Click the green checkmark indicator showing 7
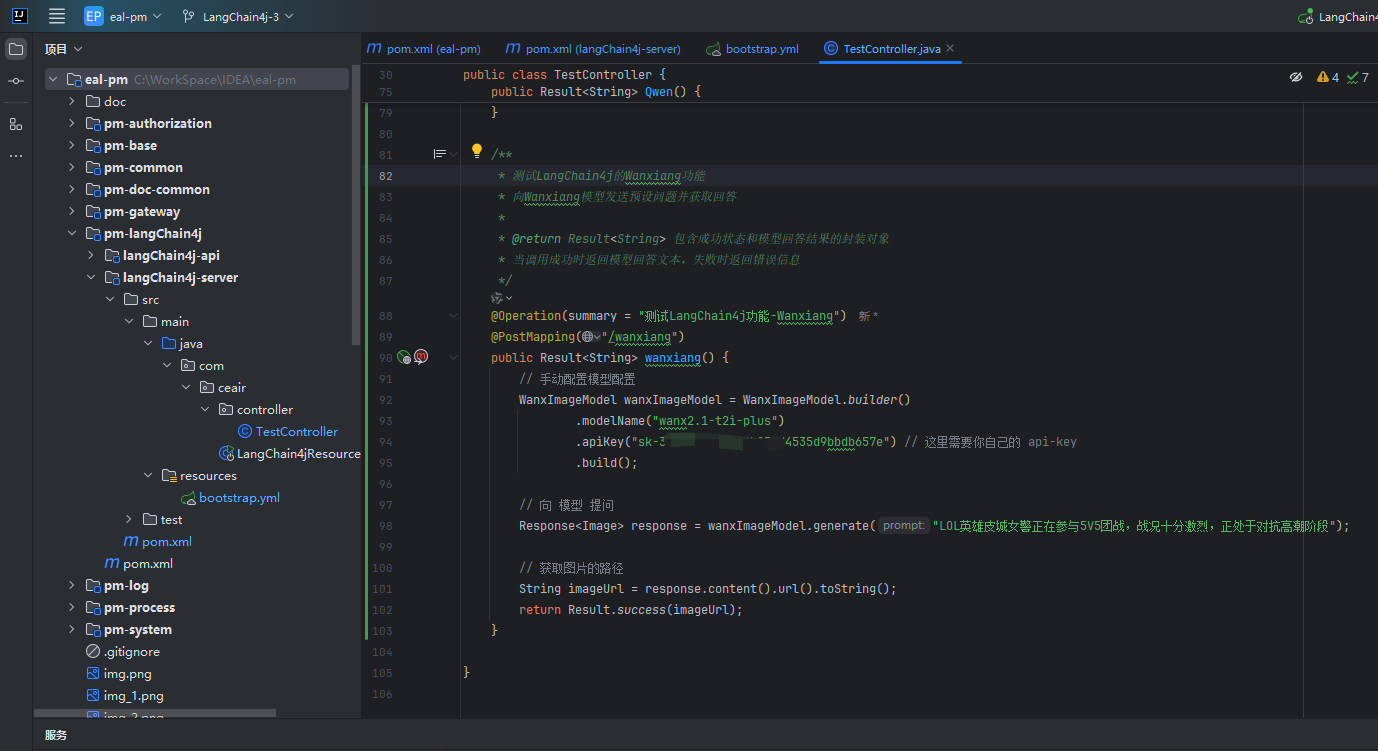This screenshot has width=1378, height=751. click(x=1358, y=77)
